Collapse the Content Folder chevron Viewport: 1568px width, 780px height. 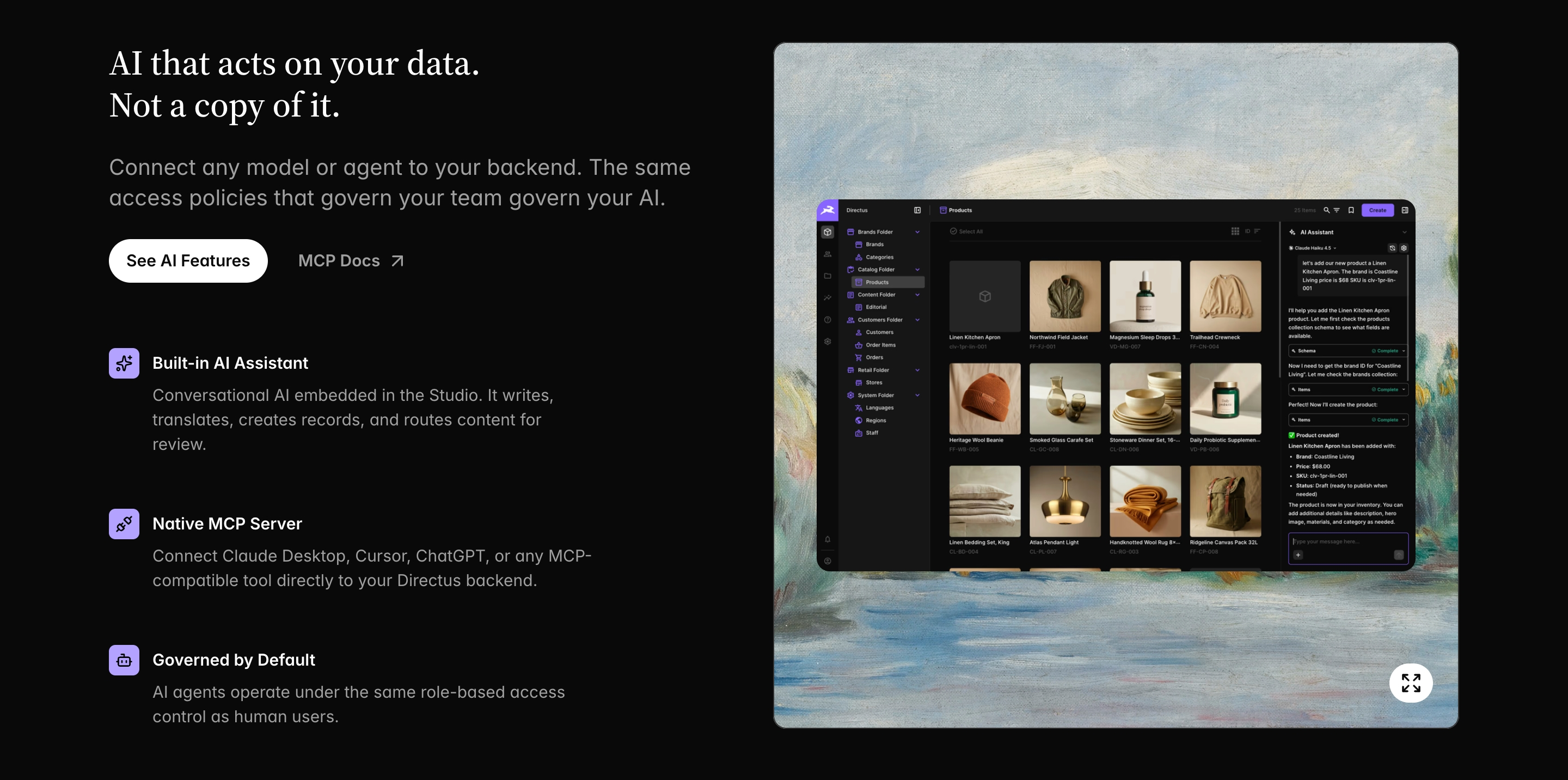pos(917,295)
